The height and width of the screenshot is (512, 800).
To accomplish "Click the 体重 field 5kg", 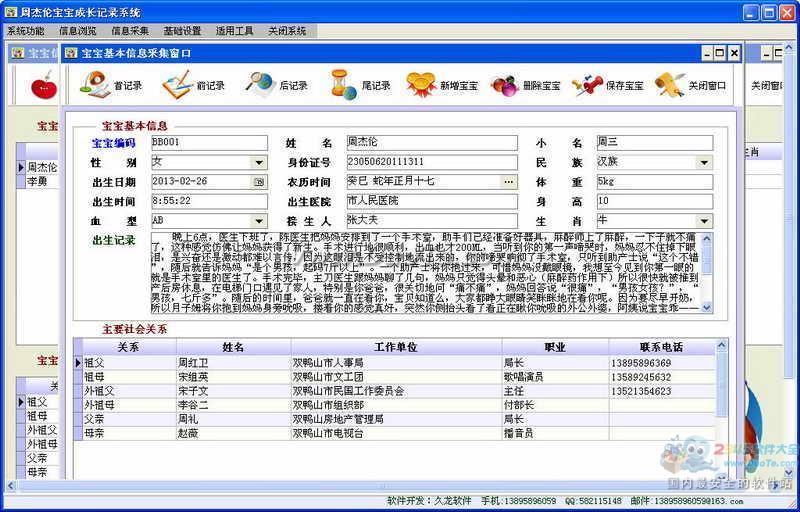I will tap(655, 182).
